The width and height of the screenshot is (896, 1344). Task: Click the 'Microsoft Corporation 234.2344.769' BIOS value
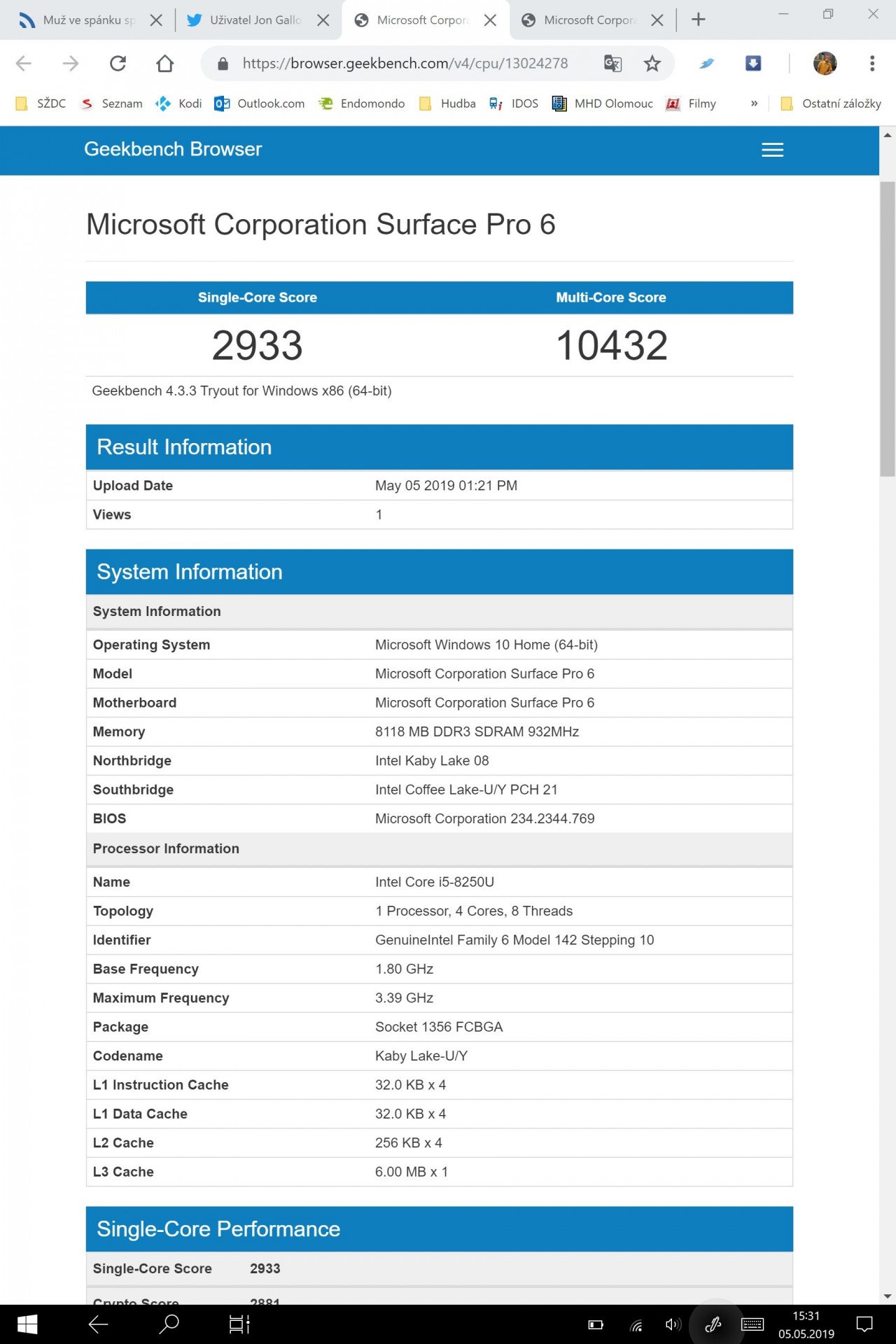click(x=485, y=818)
